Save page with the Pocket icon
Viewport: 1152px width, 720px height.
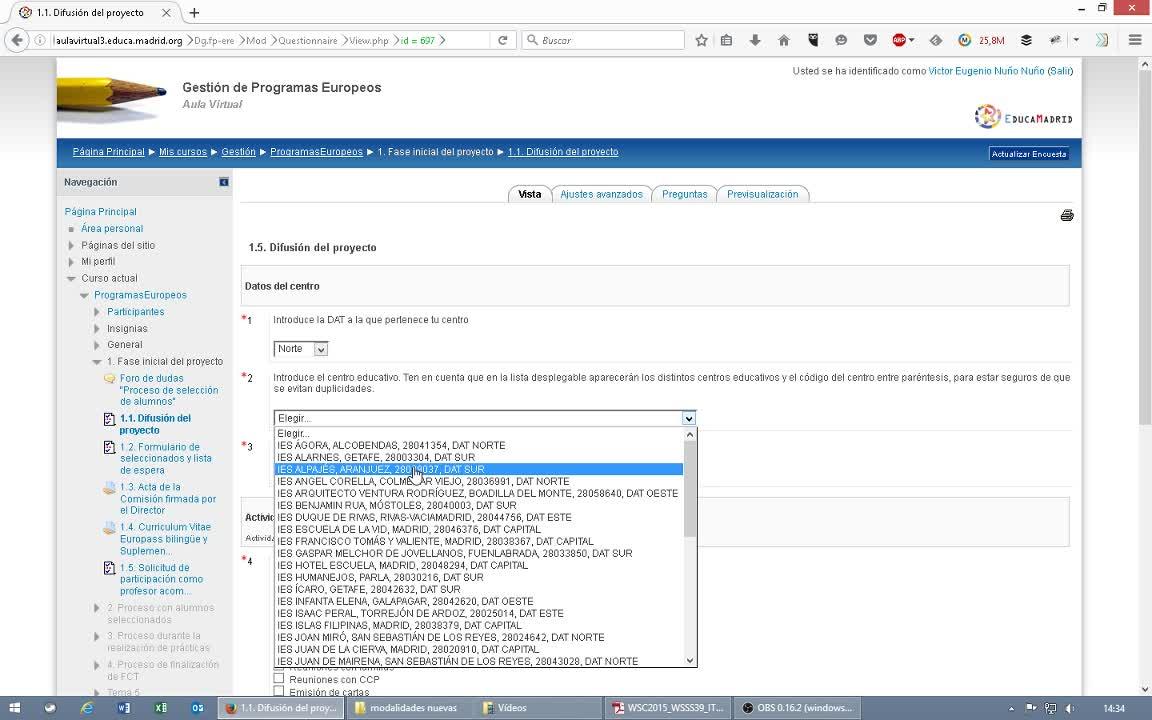pos(870,40)
